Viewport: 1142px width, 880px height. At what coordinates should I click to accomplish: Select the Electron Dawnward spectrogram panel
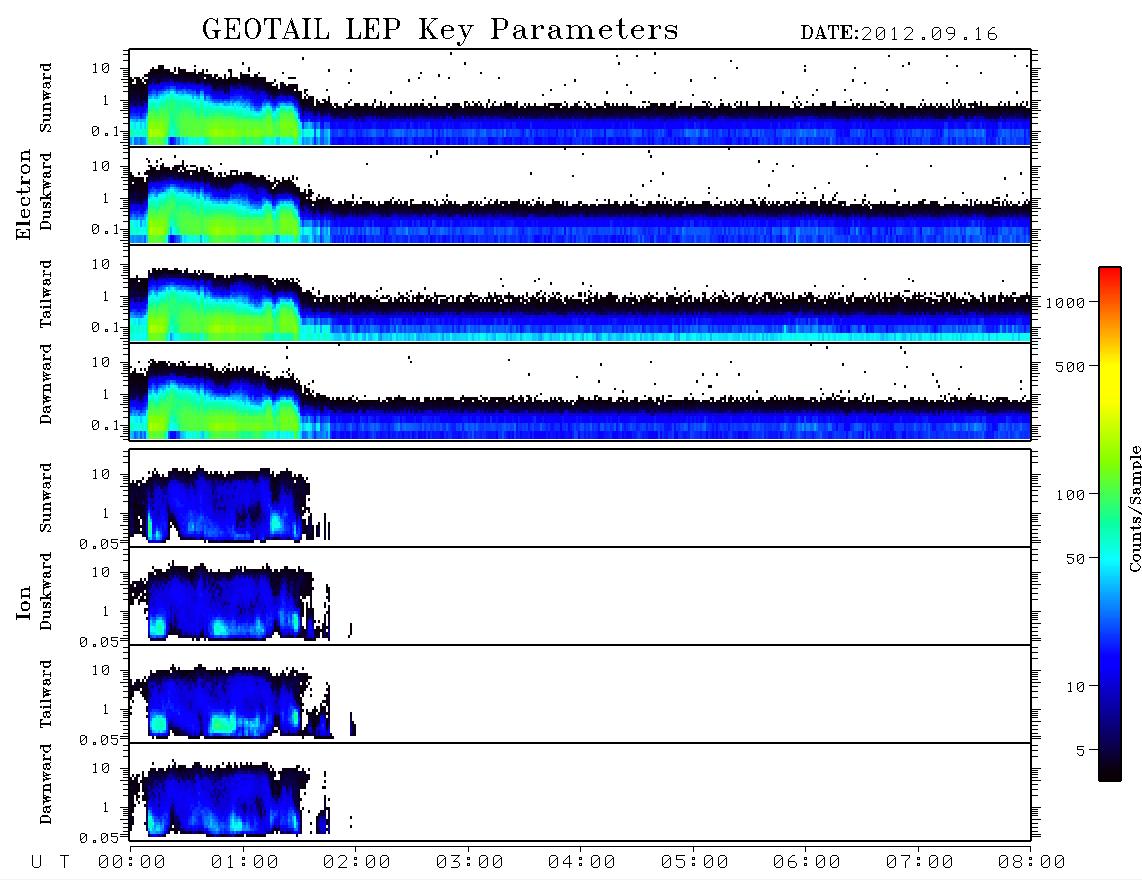[580, 391]
